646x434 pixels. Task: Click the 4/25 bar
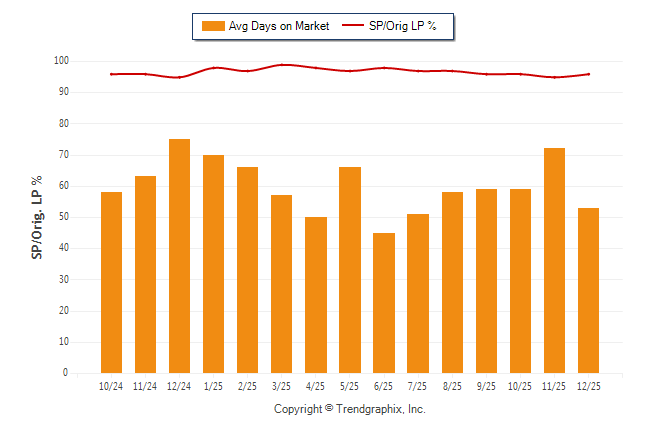pyautogui.click(x=315, y=295)
